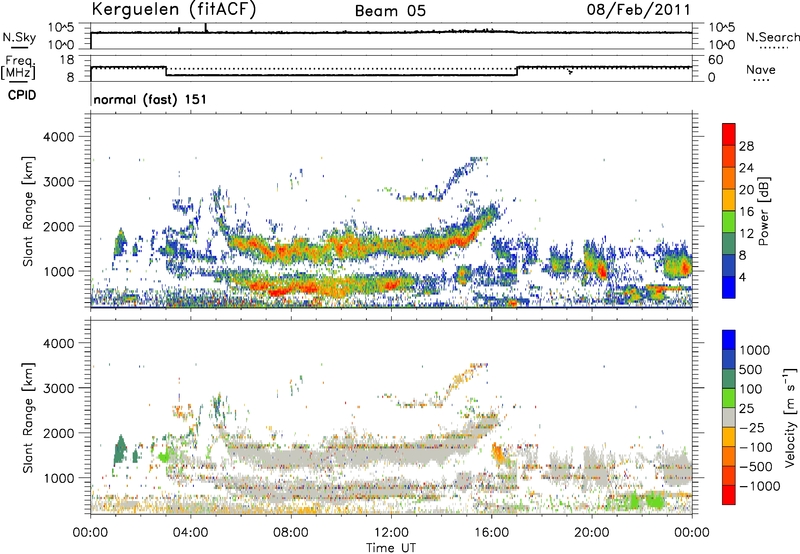Click the "CPID" row label
The height and width of the screenshot is (554, 800).
pos(22,95)
